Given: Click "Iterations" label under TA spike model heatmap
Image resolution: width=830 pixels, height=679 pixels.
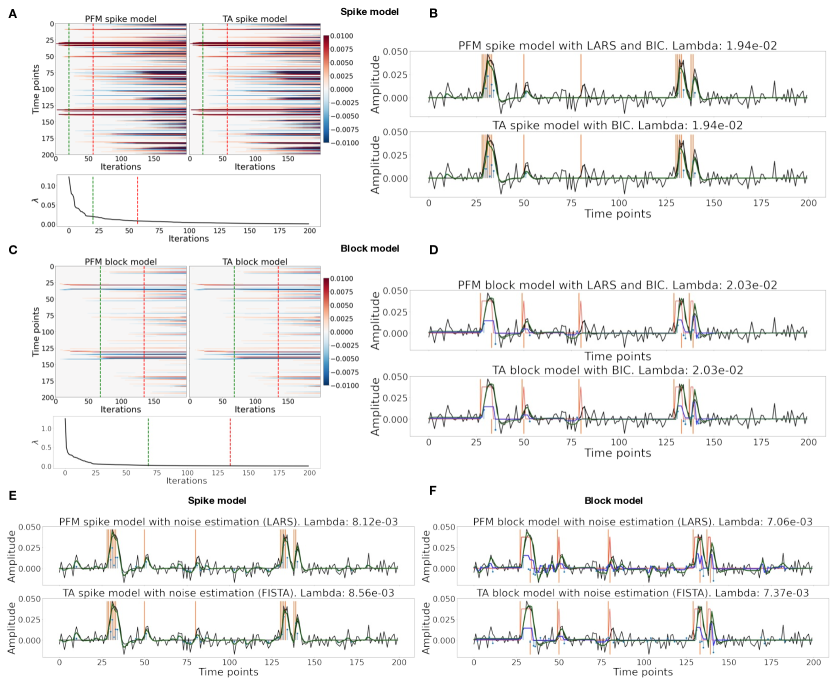Looking at the screenshot, I should 255,167.
